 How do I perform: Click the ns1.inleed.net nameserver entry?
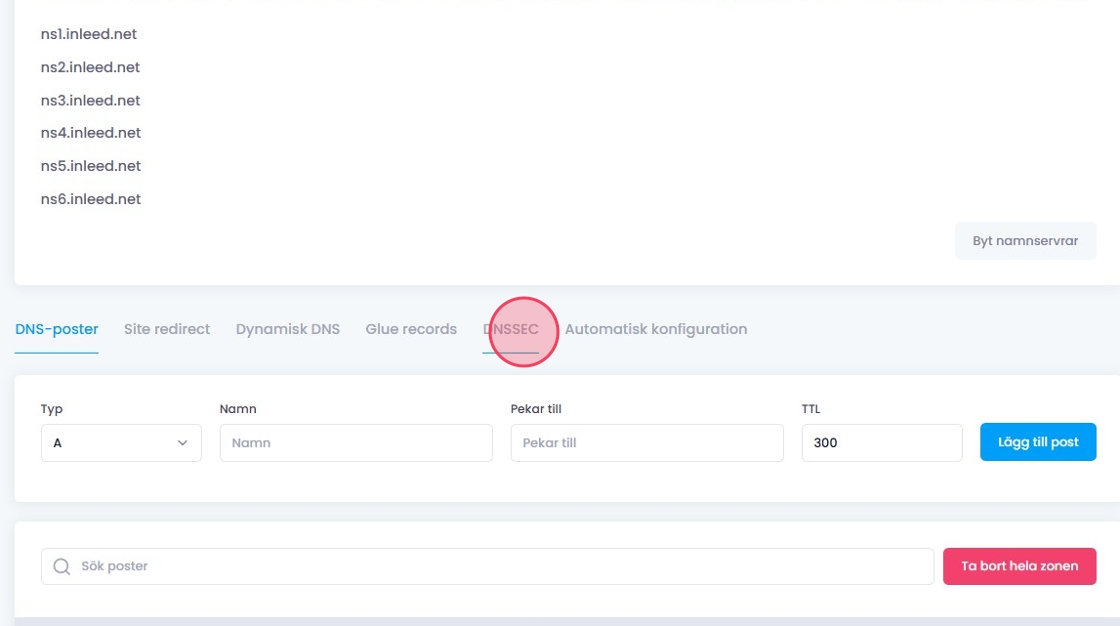(89, 34)
